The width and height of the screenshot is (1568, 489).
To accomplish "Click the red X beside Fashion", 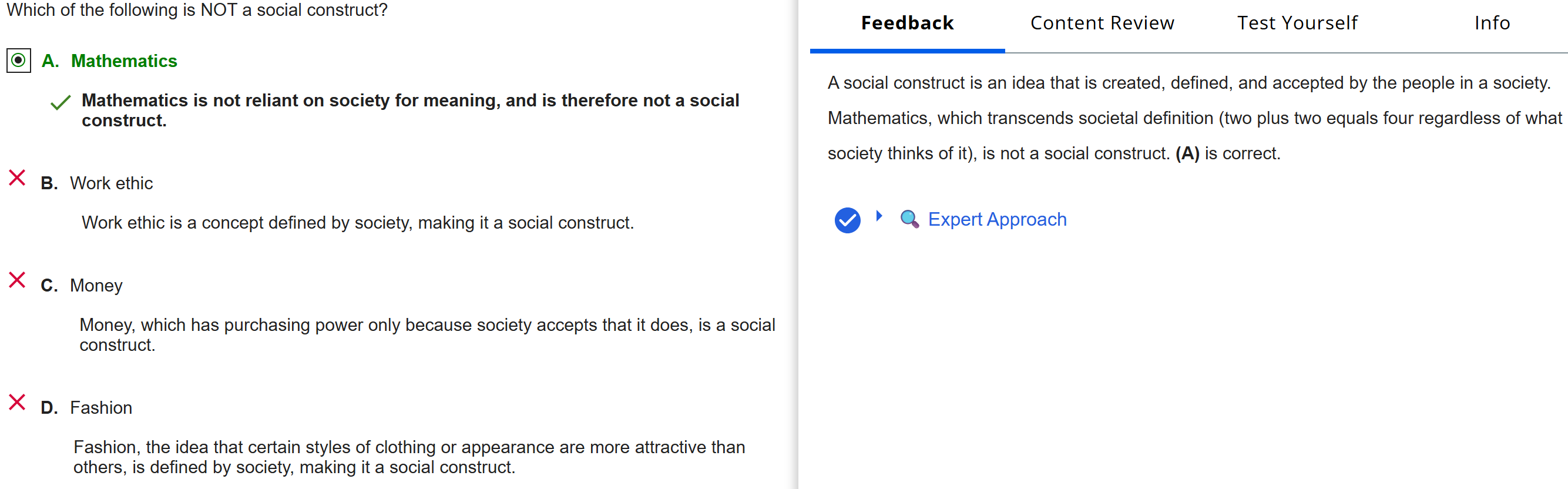I will coord(17,402).
